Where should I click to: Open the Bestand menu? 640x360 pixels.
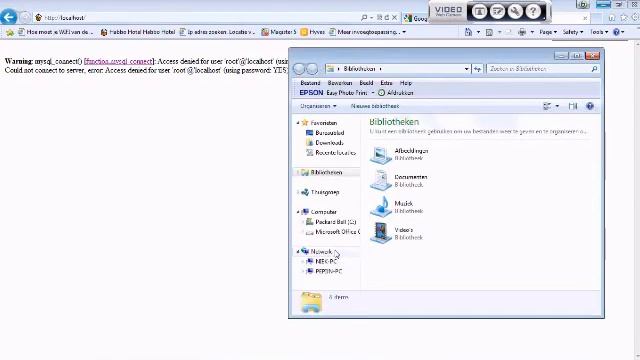click(310, 83)
